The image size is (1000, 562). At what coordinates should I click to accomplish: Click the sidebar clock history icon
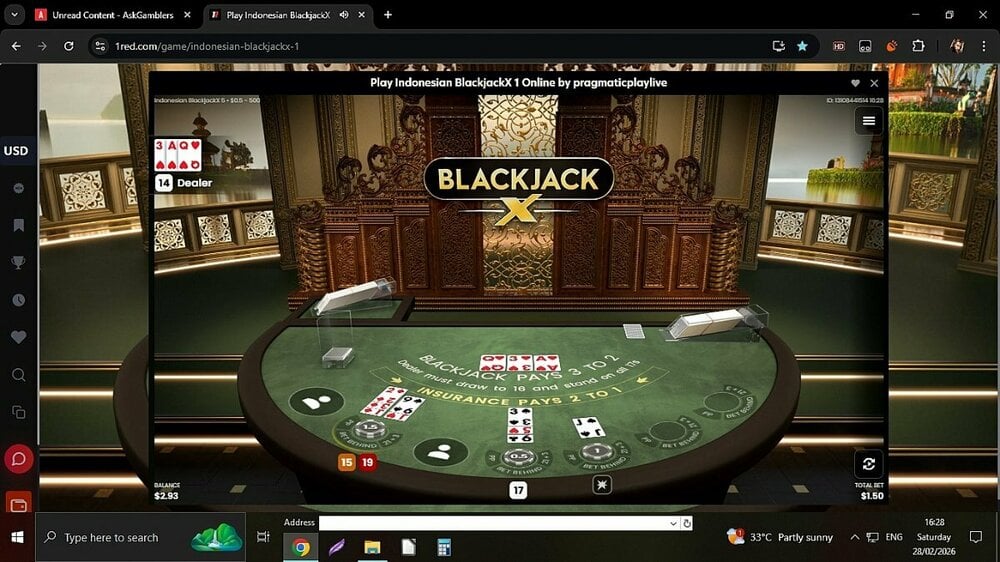[18, 300]
